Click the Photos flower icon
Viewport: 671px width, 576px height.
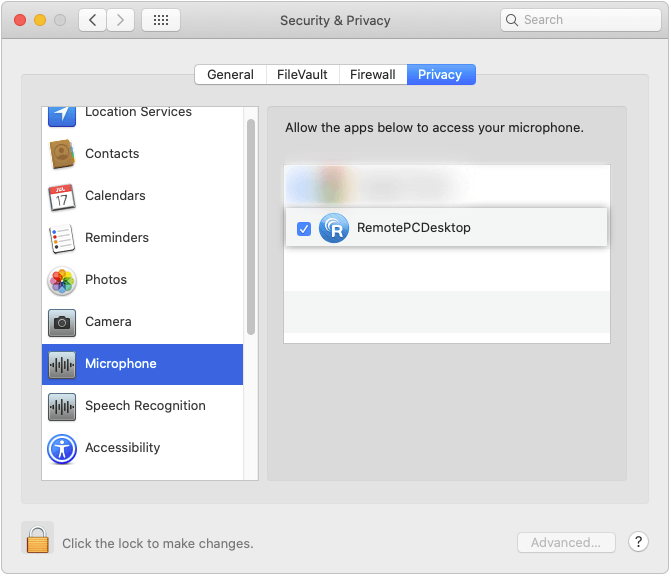62,281
